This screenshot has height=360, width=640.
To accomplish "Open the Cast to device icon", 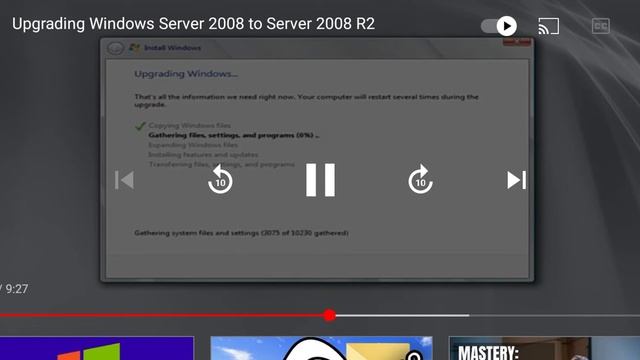I will (x=549, y=26).
